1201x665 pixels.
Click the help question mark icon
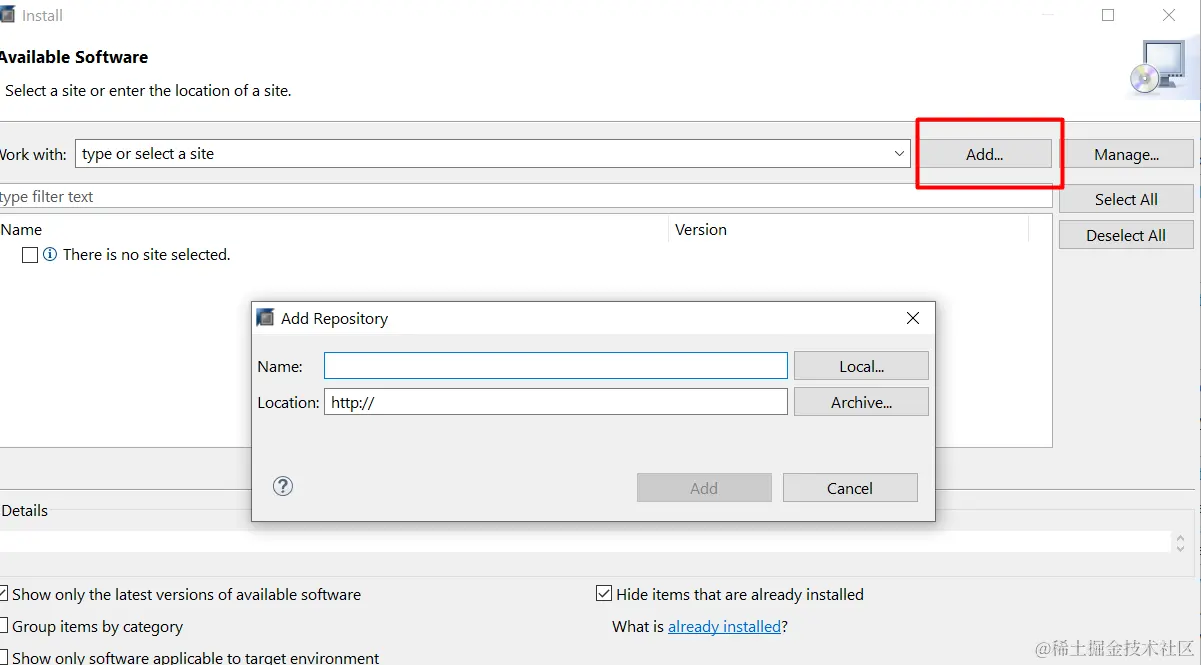(x=283, y=486)
